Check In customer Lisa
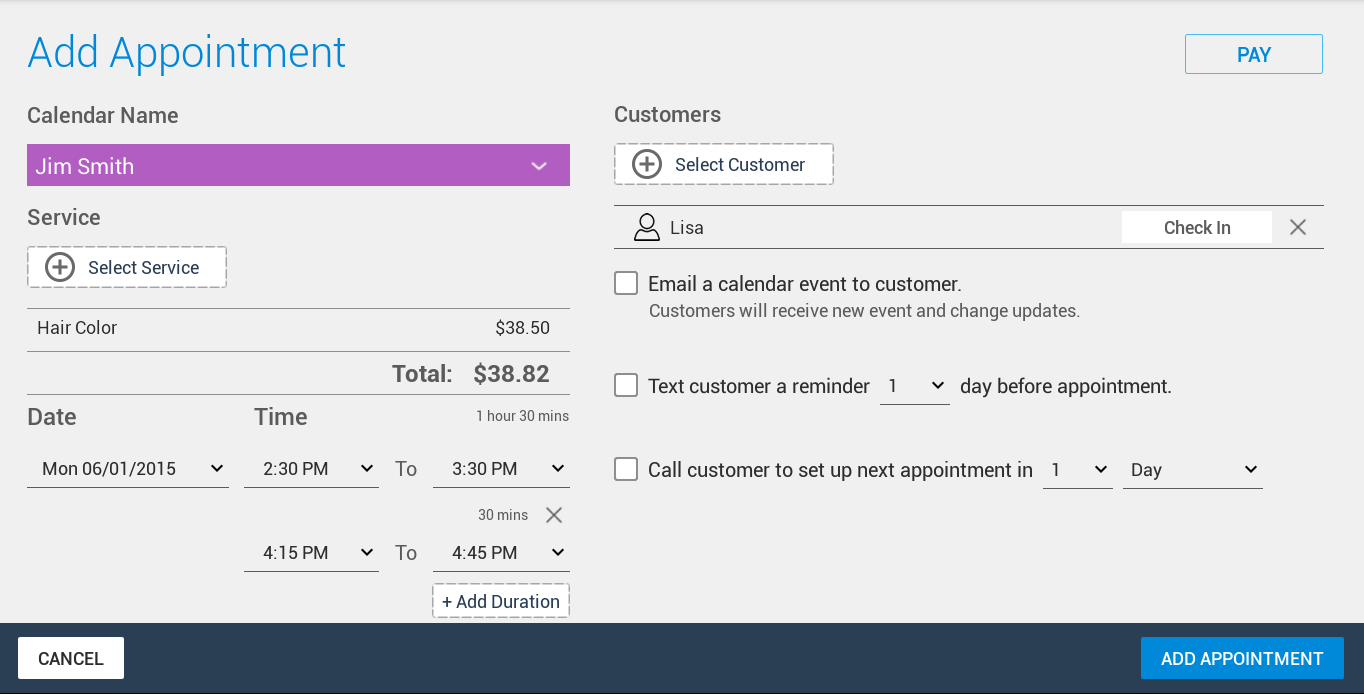Image resolution: width=1364 pixels, height=694 pixels. (x=1197, y=227)
